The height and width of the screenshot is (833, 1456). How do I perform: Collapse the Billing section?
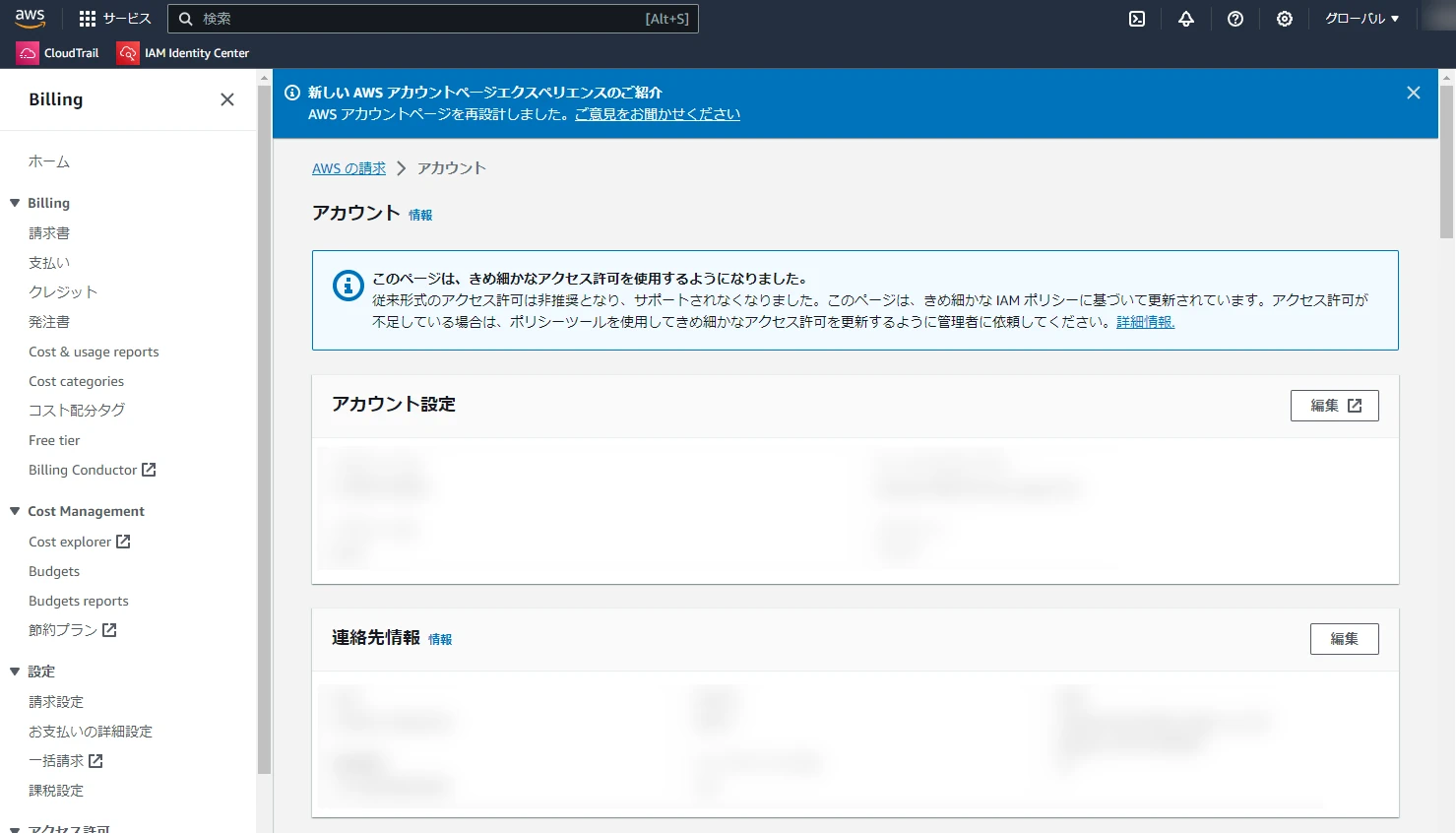click(x=15, y=203)
